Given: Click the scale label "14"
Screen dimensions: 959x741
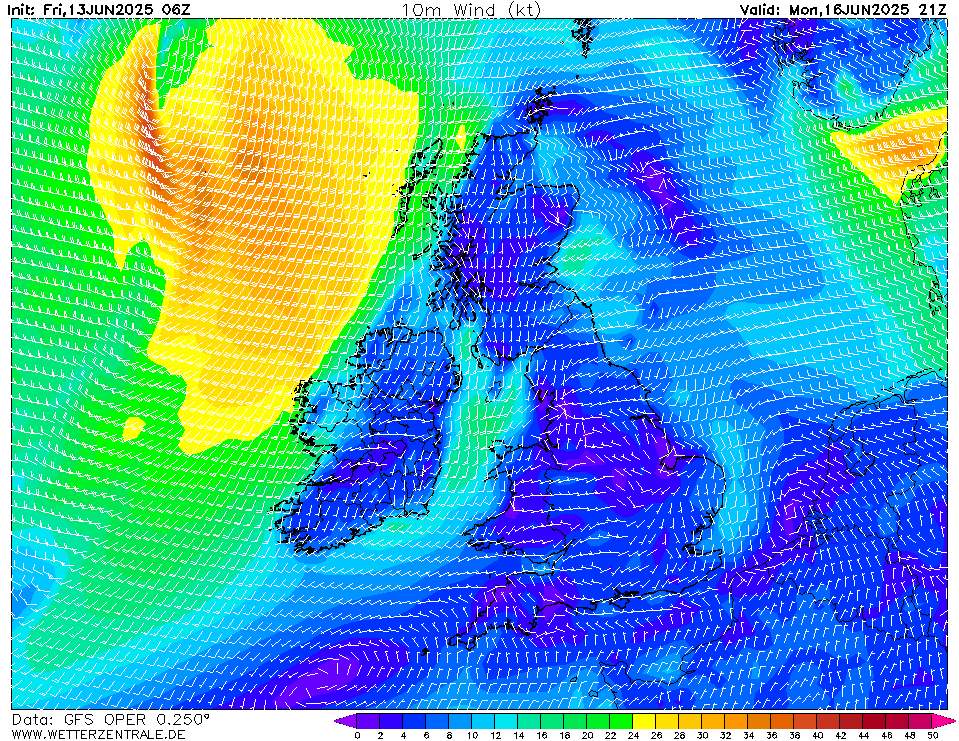Looking at the screenshot, I should (x=518, y=735).
